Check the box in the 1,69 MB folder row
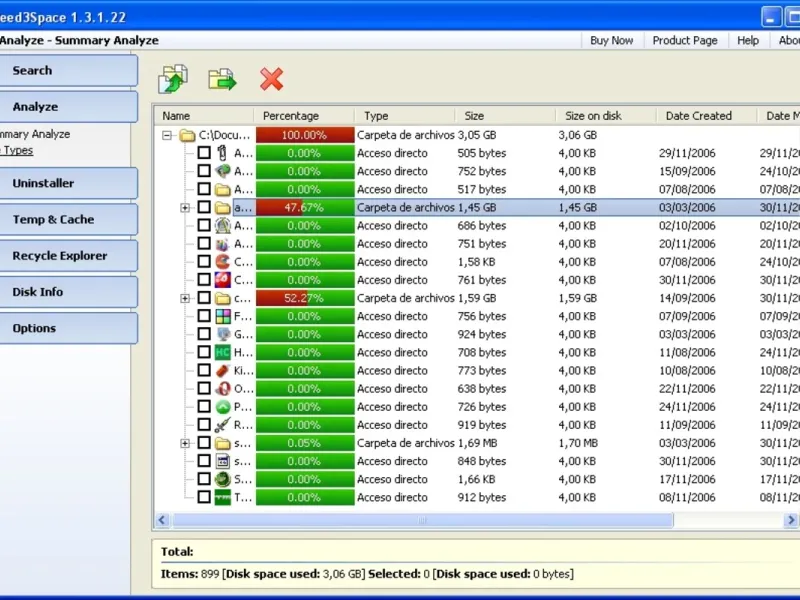 [204, 442]
